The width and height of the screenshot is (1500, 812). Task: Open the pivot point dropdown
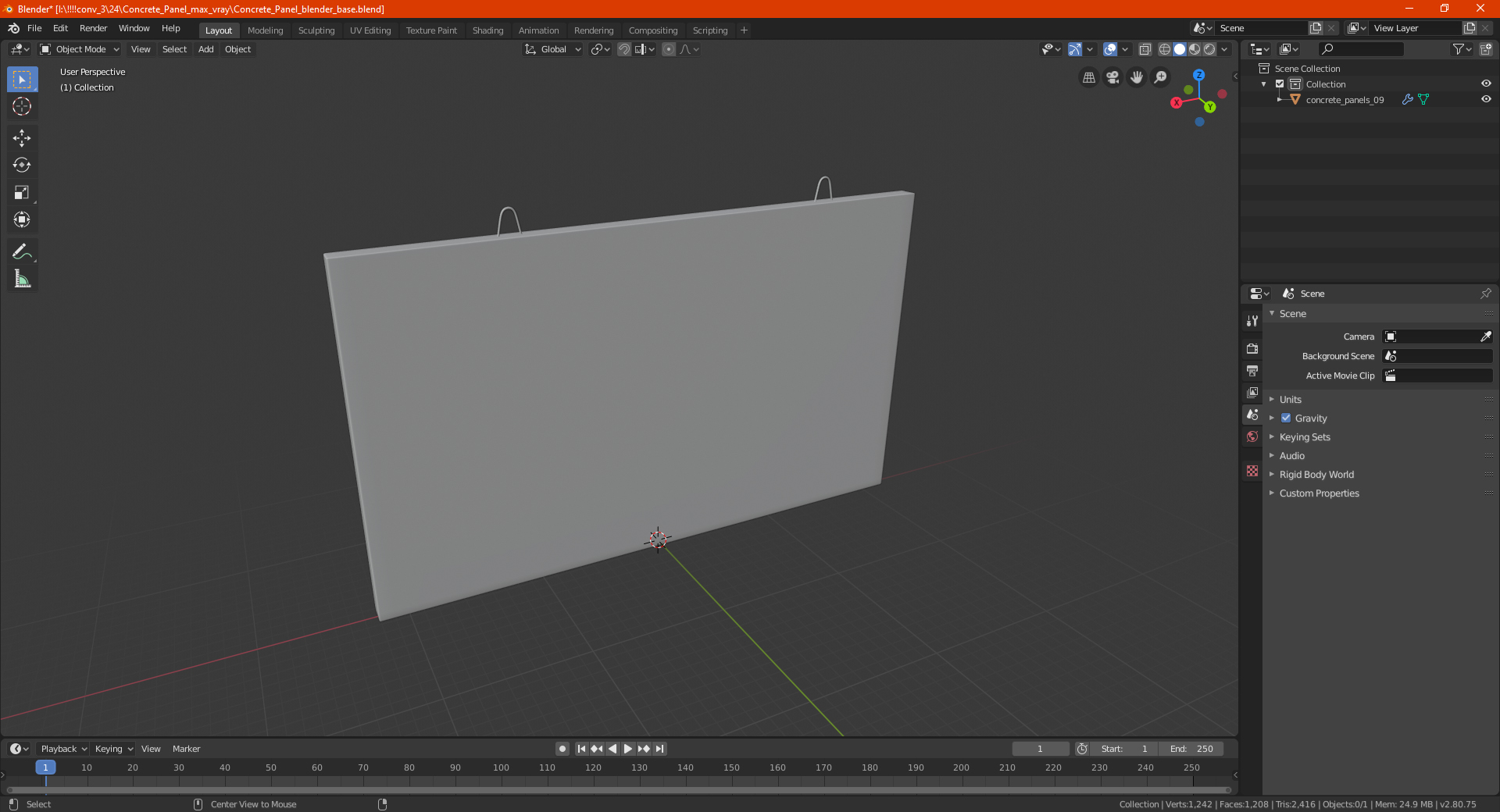pos(600,49)
